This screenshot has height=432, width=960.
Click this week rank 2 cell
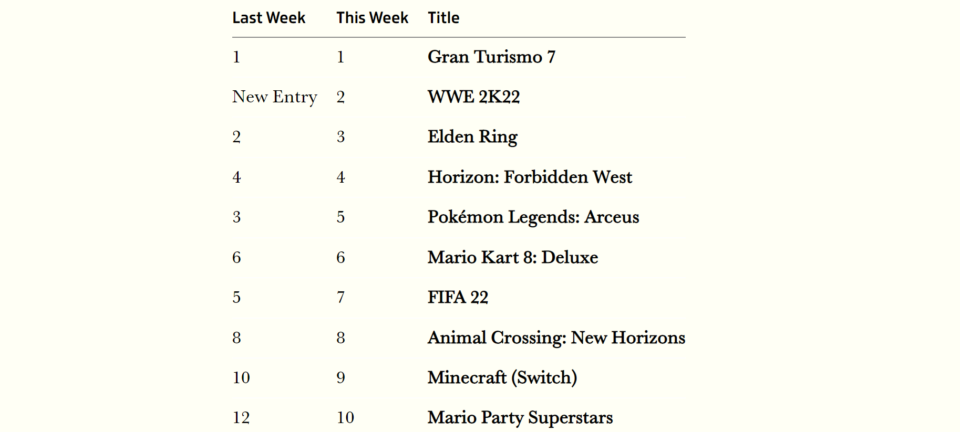tap(341, 97)
